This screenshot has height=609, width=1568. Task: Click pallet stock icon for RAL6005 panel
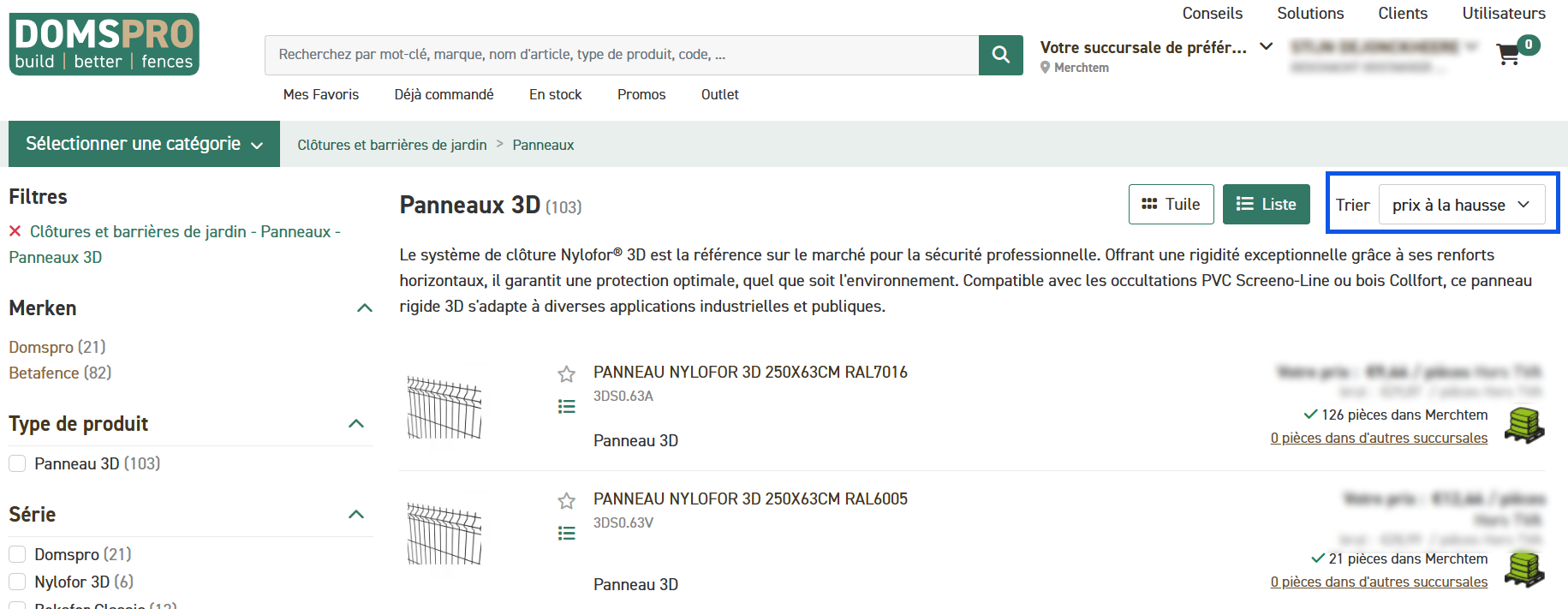tap(1524, 570)
